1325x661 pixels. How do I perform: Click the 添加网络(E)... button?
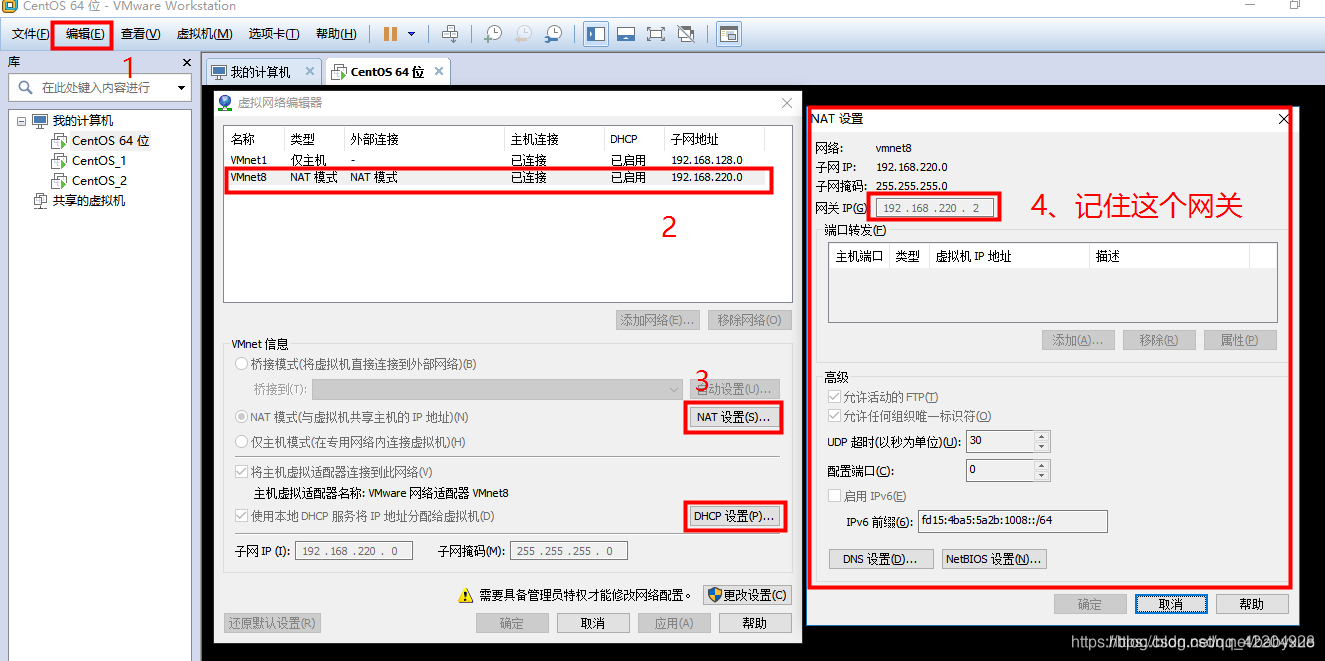[x=657, y=320]
